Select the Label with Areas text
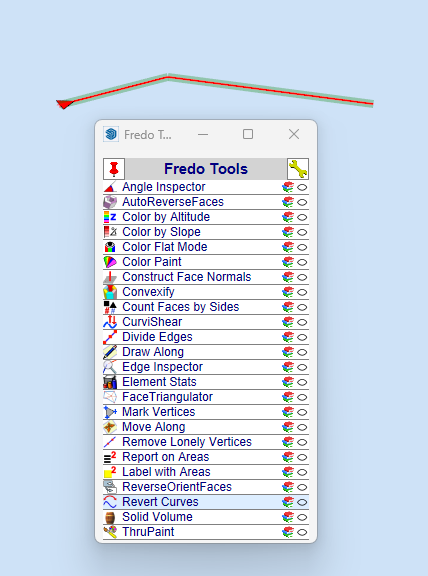 tap(166, 472)
